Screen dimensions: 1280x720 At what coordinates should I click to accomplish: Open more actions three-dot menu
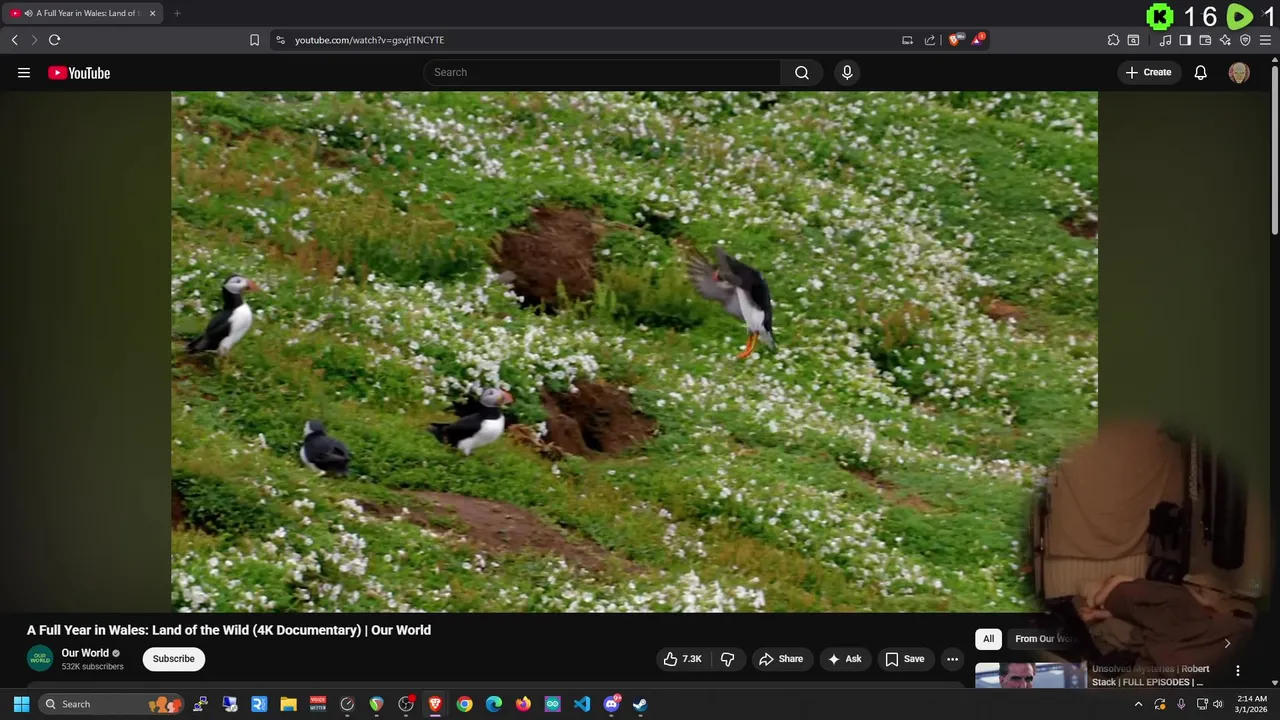pyautogui.click(x=952, y=659)
